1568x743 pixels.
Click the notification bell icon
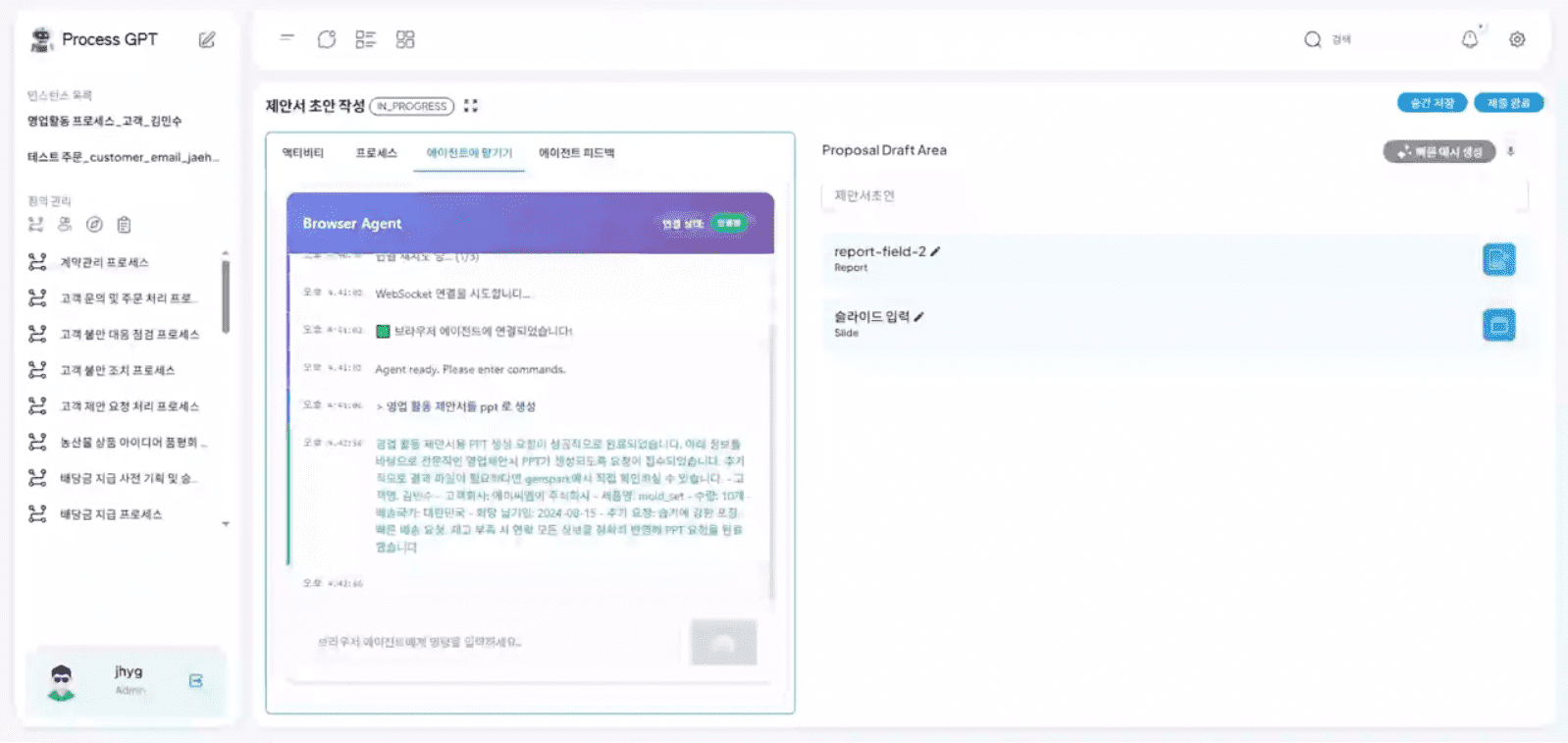click(x=1469, y=39)
